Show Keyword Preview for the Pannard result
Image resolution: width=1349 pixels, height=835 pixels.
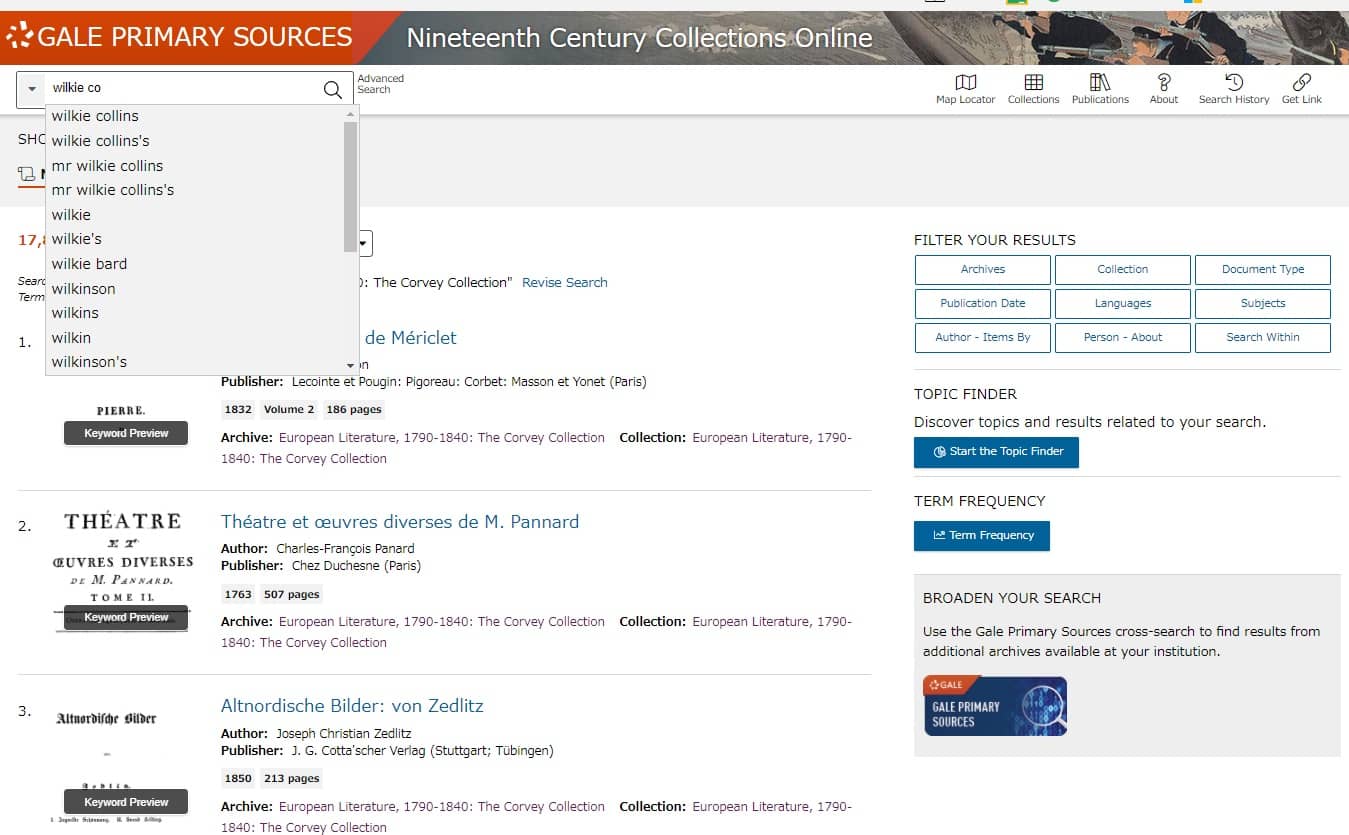(126, 618)
